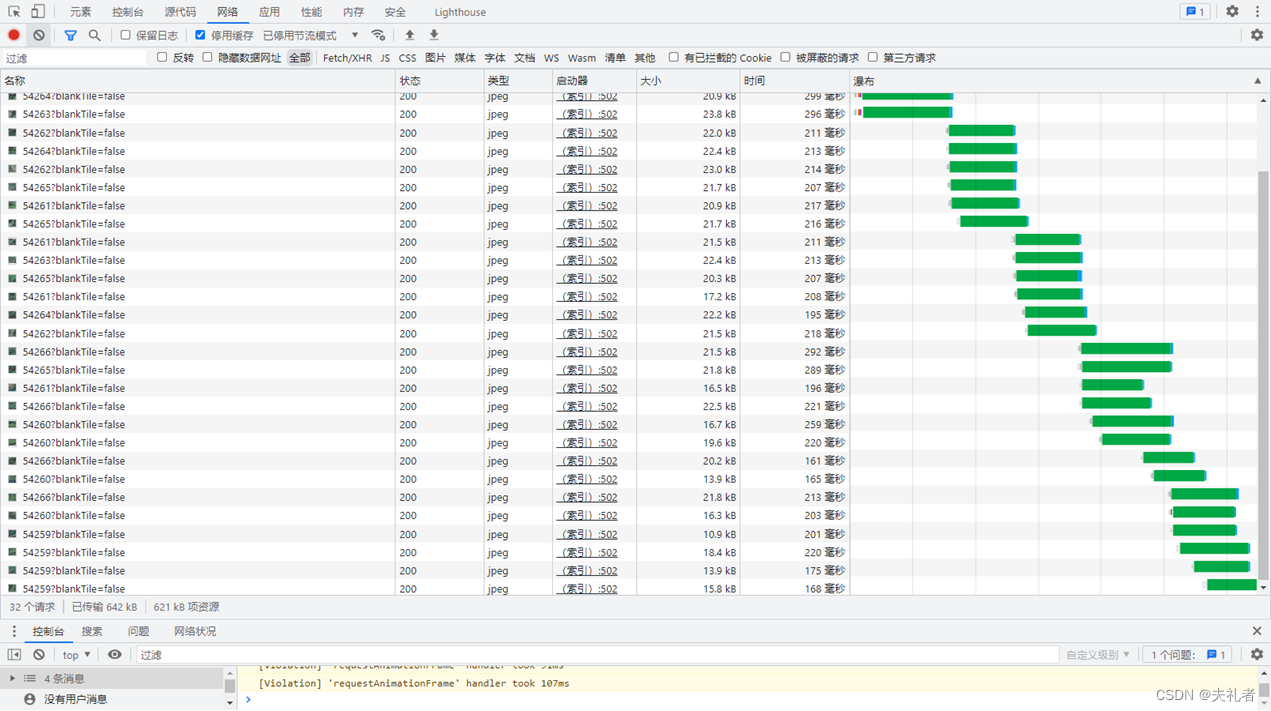Open network conditions via the wifi icon
This screenshot has width=1271, height=711.
[378, 35]
